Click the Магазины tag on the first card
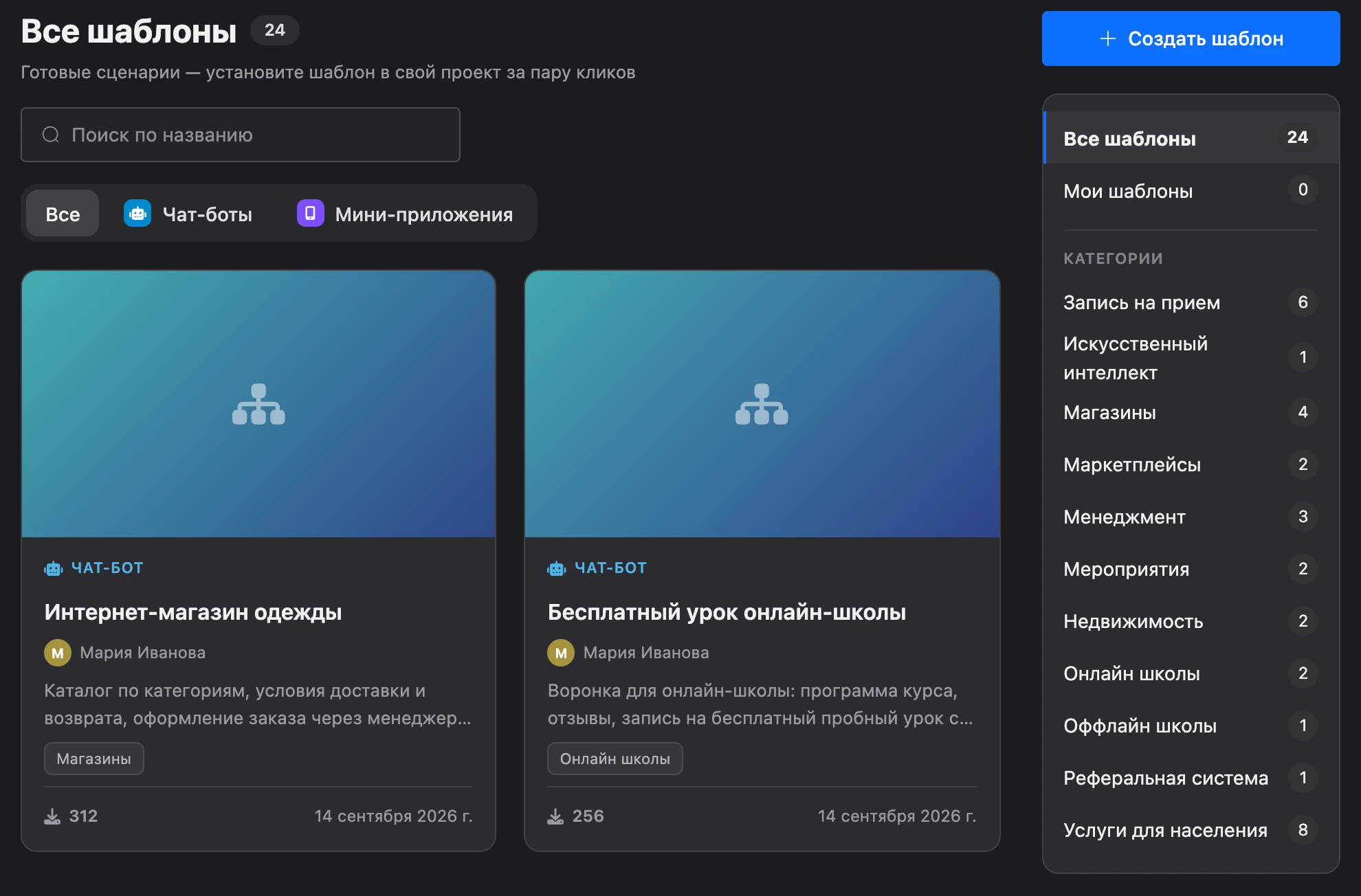The width and height of the screenshot is (1361, 896). tap(94, 759)
